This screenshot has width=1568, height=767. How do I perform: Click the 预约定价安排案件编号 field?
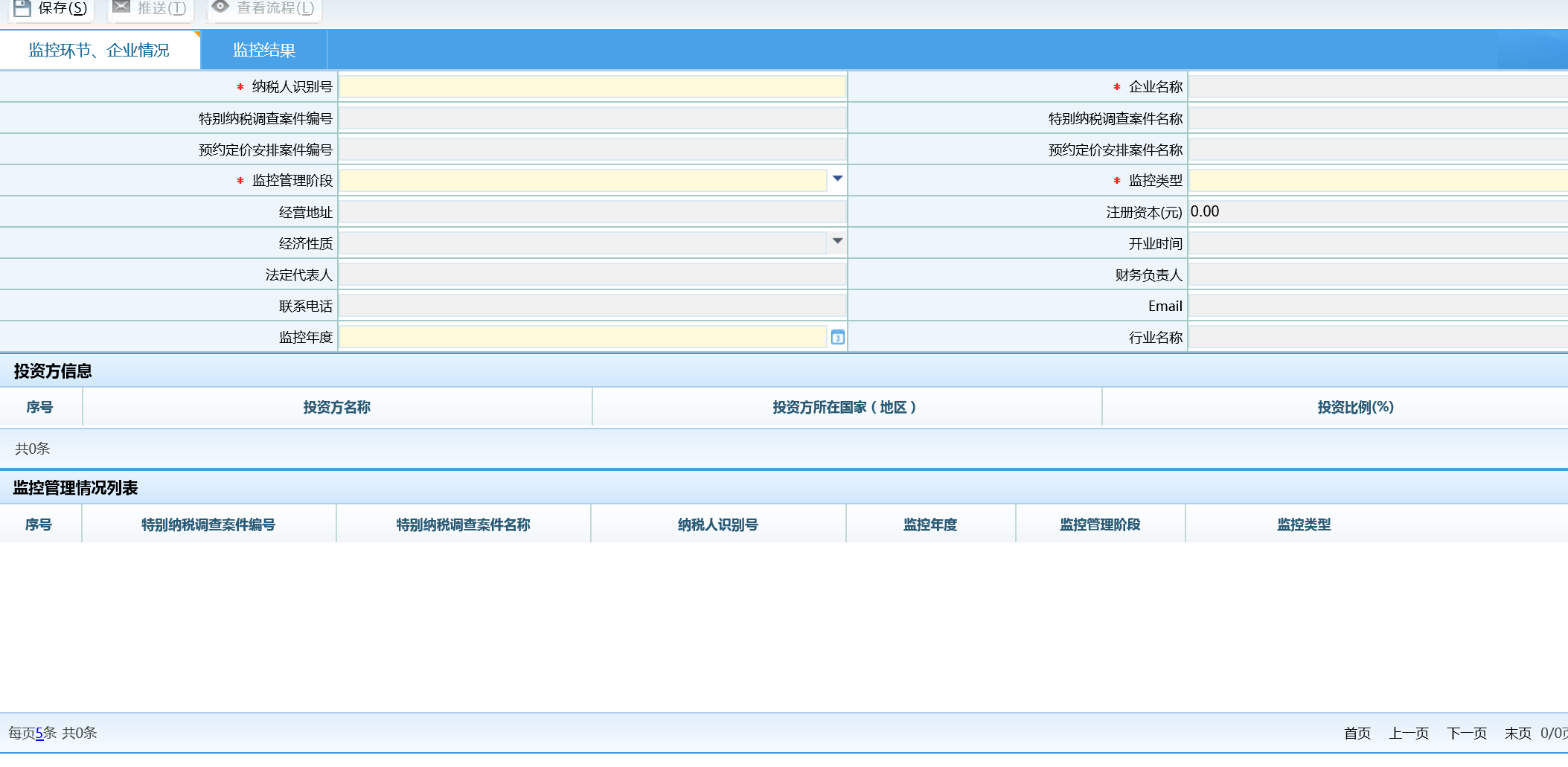pyautogui.click(x=592, y=150)
